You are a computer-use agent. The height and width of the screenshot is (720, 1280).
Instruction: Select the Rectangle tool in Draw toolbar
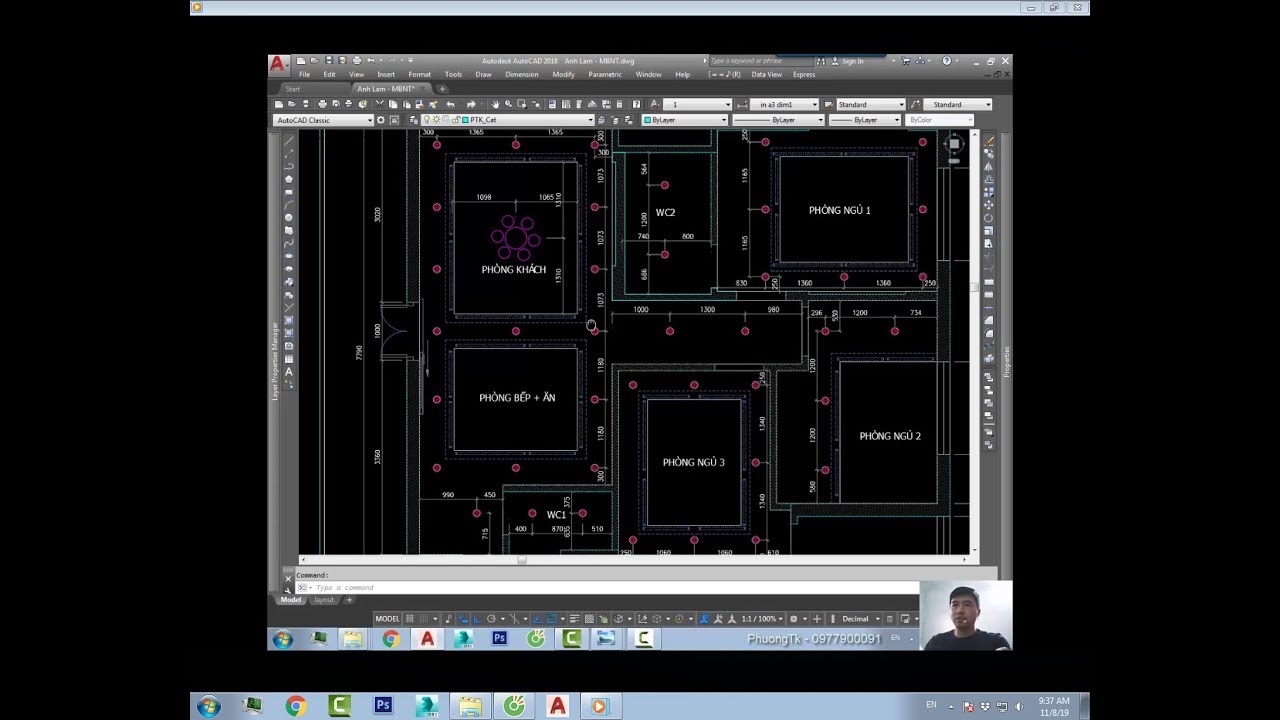pyautogui.click(x=289, y=192)
